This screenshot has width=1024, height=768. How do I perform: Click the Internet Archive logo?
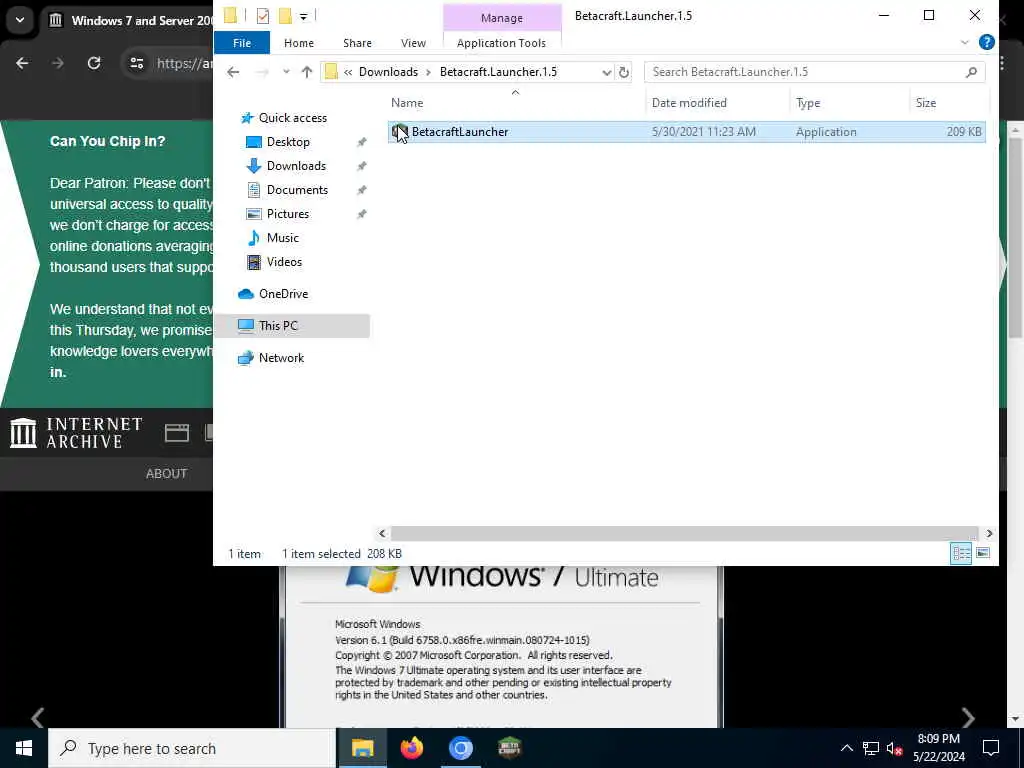76,433
